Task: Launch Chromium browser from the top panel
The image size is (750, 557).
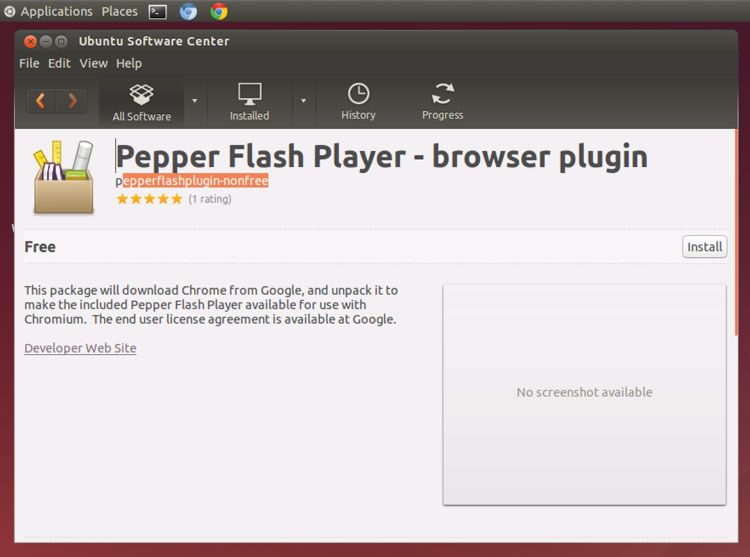Action: pyautogui.click(x=188, y=11)
